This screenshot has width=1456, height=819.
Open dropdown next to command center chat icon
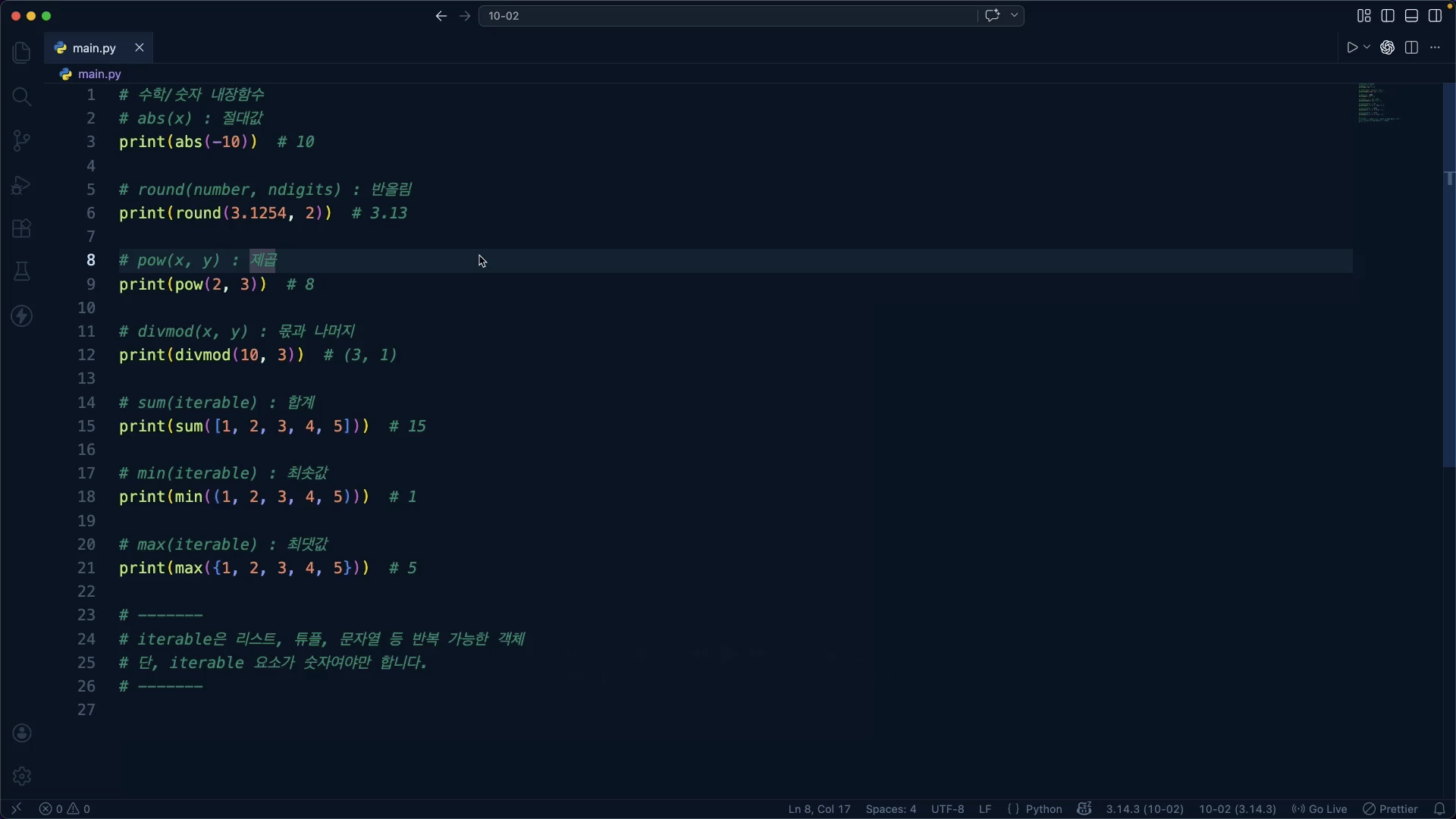pyautogui.click(x=1015, y=16)
